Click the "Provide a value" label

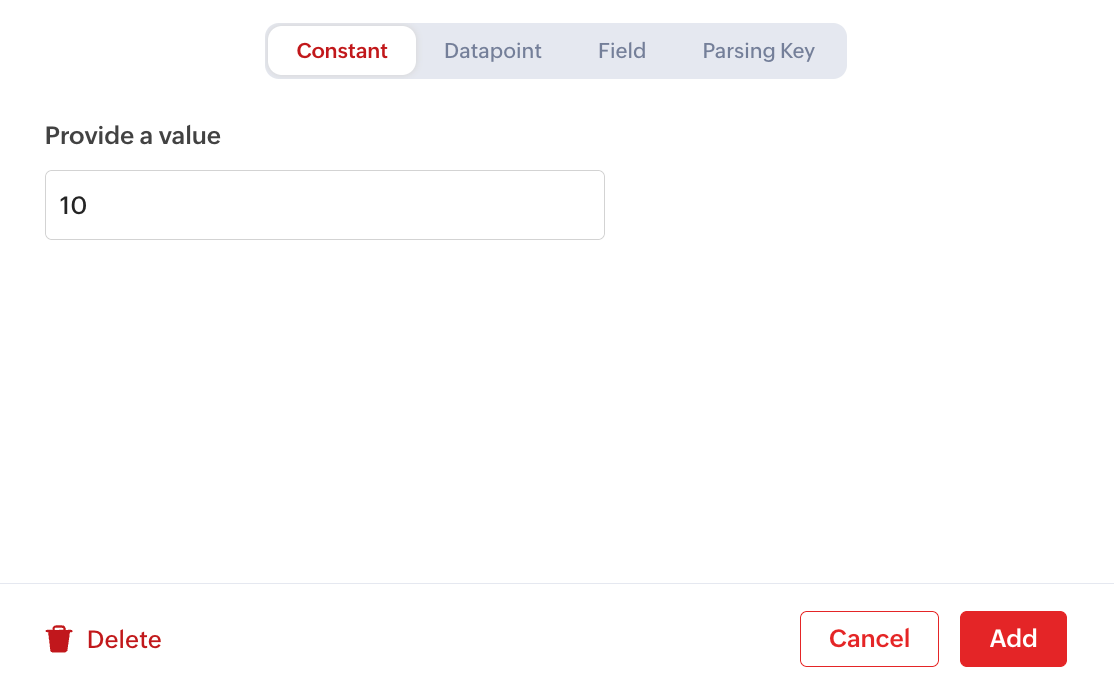coord(133,136)
